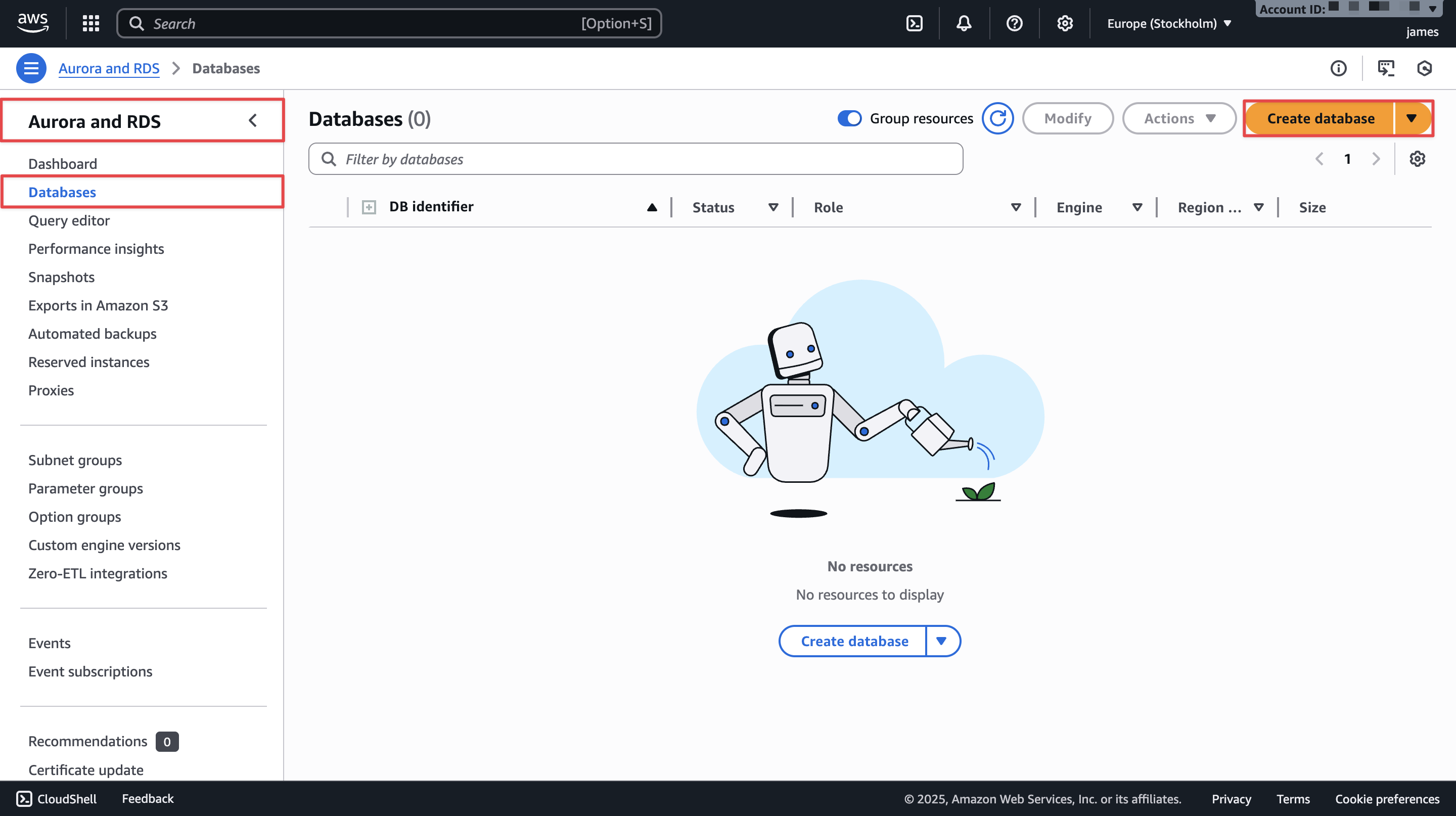Collapse the Aurora and RDS sidebar

tap(253, 121)
